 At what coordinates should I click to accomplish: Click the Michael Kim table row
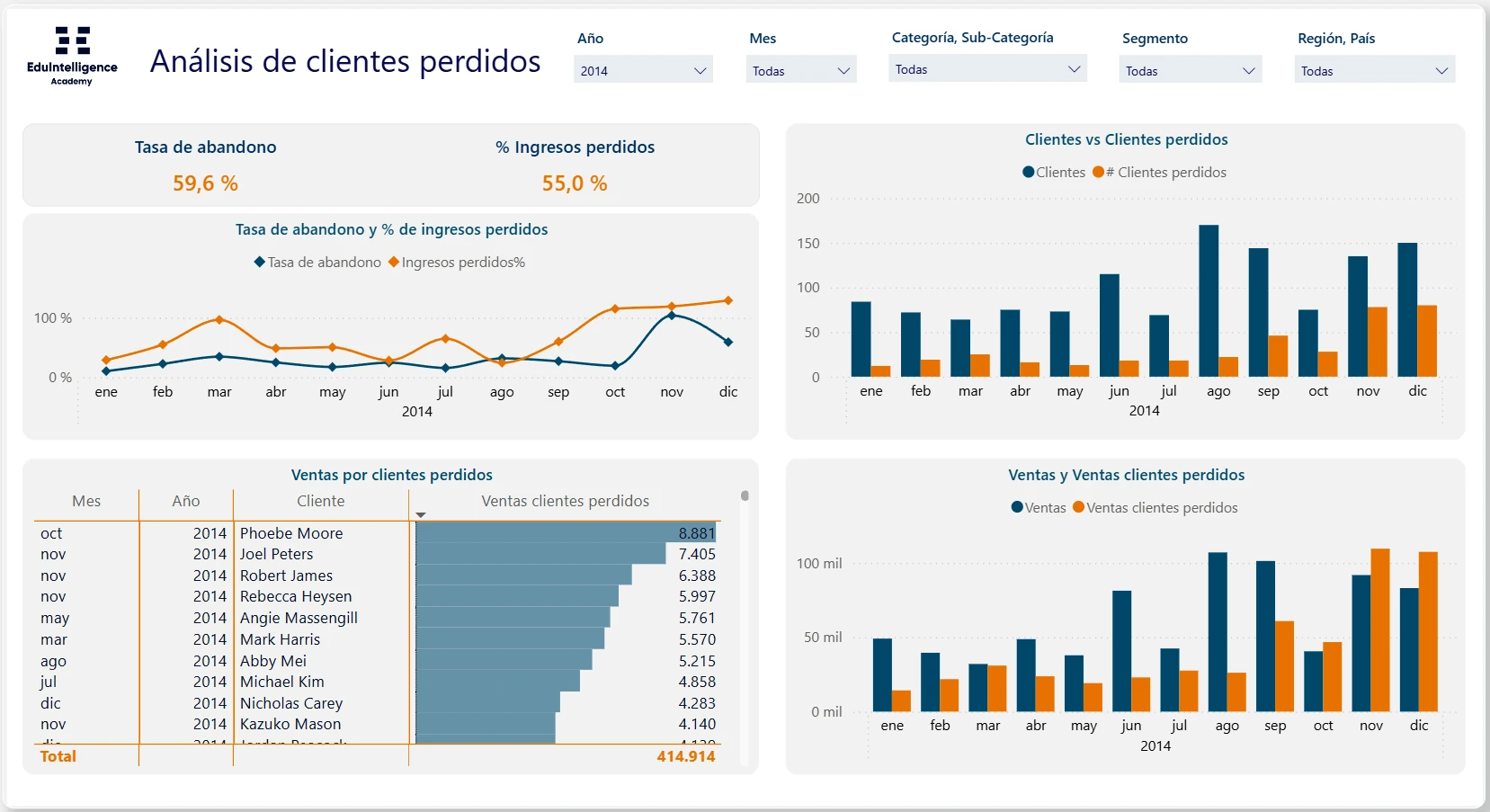click(378, 682)
